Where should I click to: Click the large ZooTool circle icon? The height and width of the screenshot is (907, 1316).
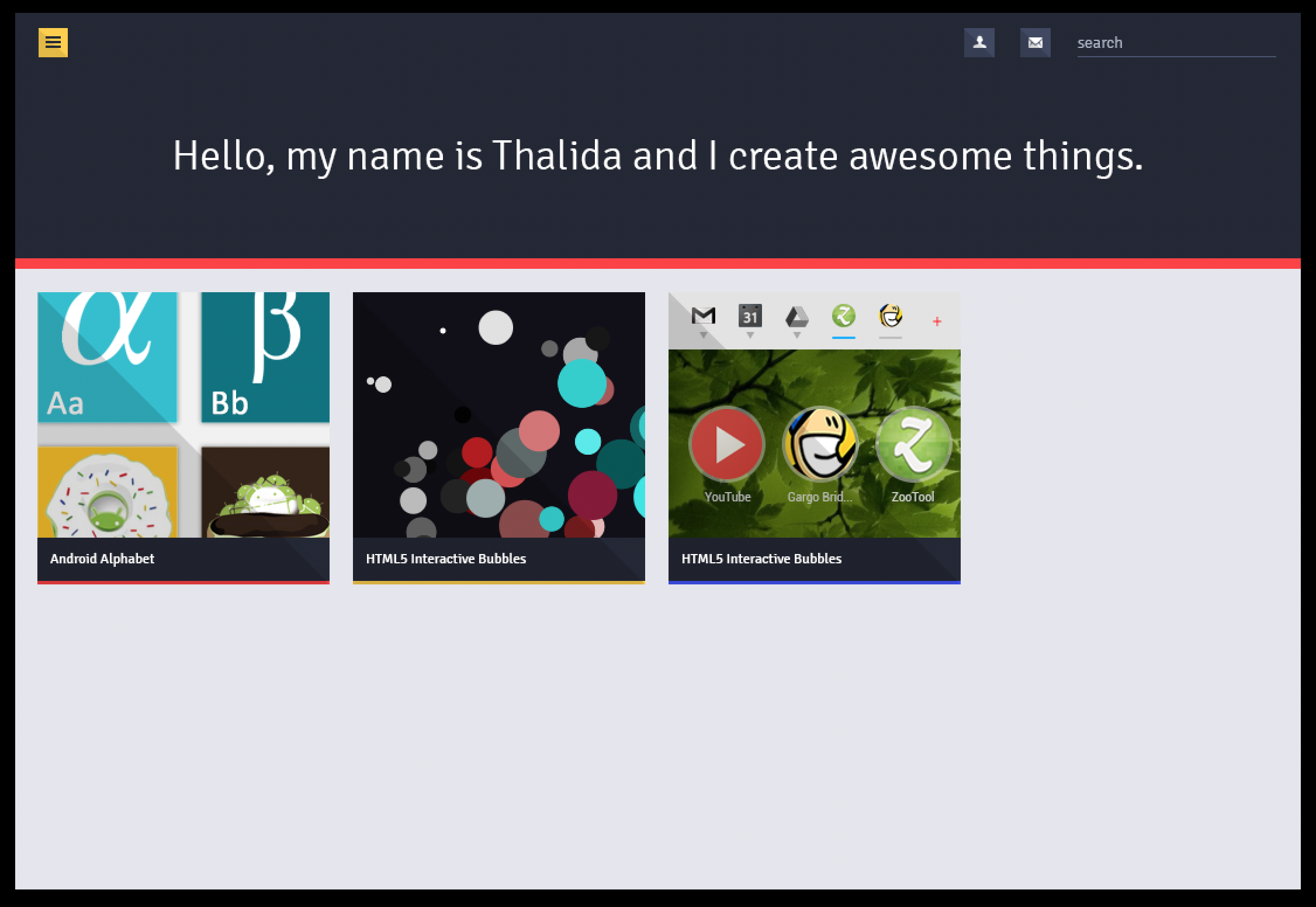pyautogui.click(x=913, y=445)
